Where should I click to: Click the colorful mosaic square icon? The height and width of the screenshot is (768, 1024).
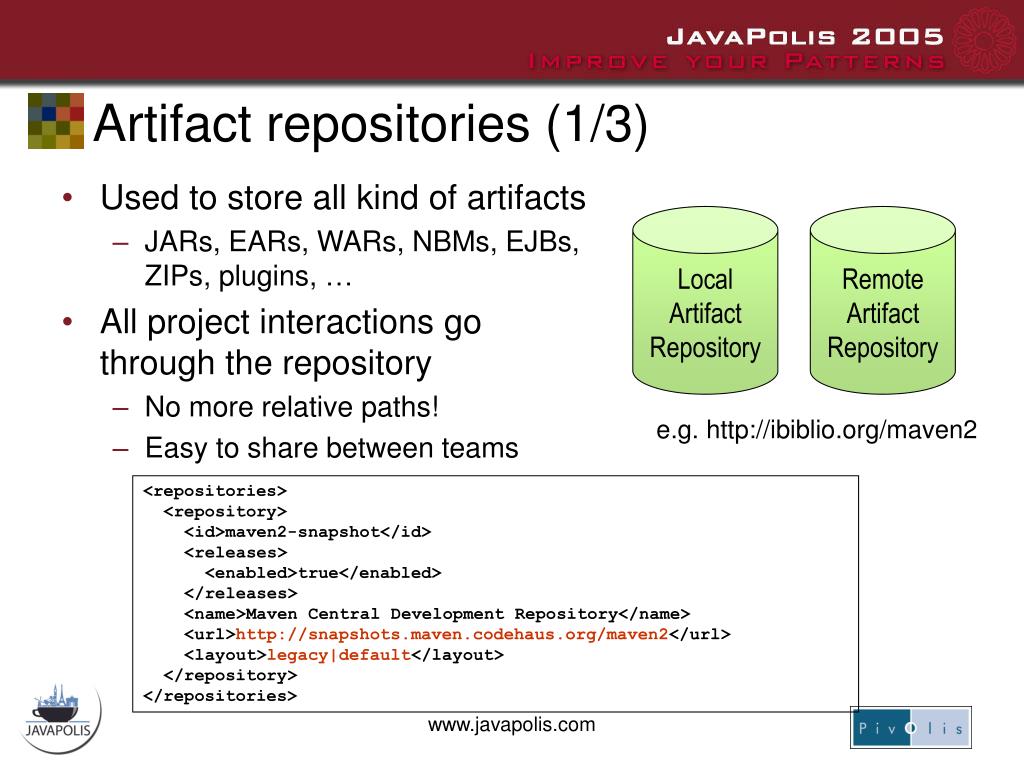point(56,121)
